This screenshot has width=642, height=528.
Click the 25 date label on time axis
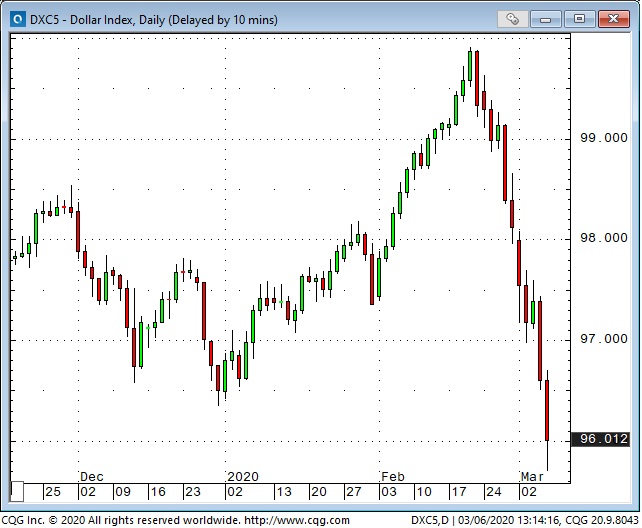[53, 492]
